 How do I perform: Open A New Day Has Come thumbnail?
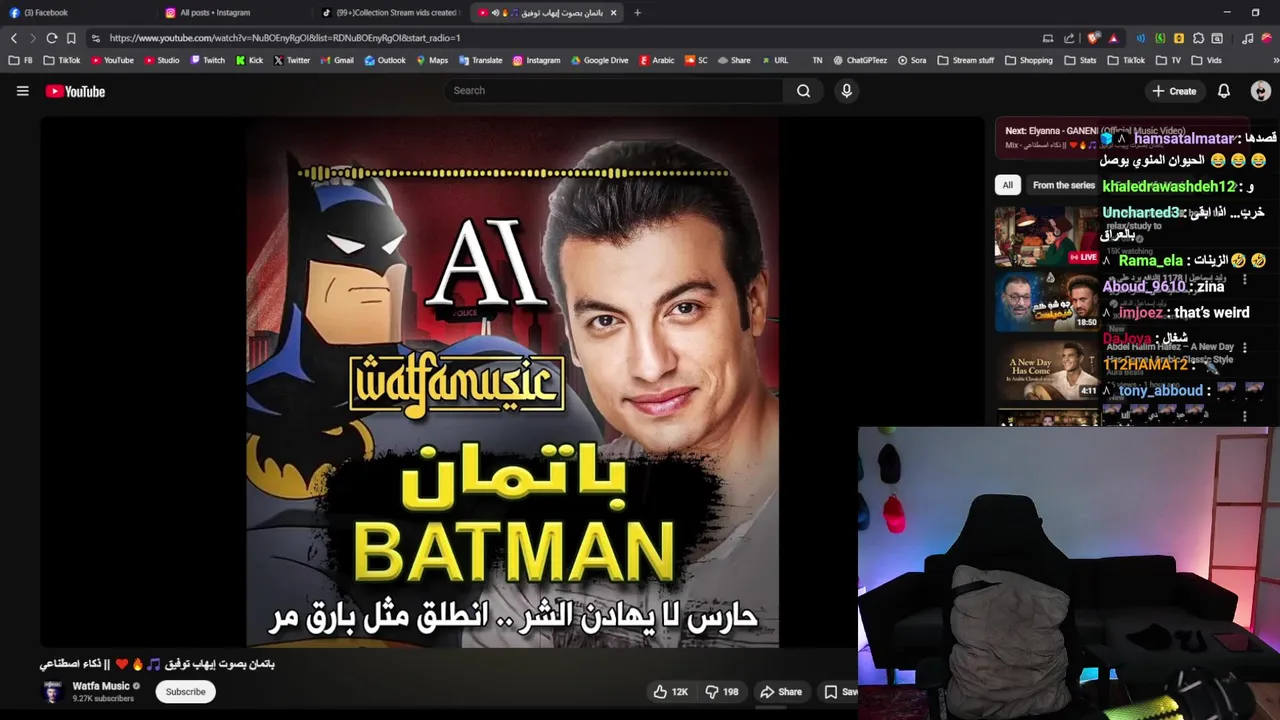(x=1046, y=370)
